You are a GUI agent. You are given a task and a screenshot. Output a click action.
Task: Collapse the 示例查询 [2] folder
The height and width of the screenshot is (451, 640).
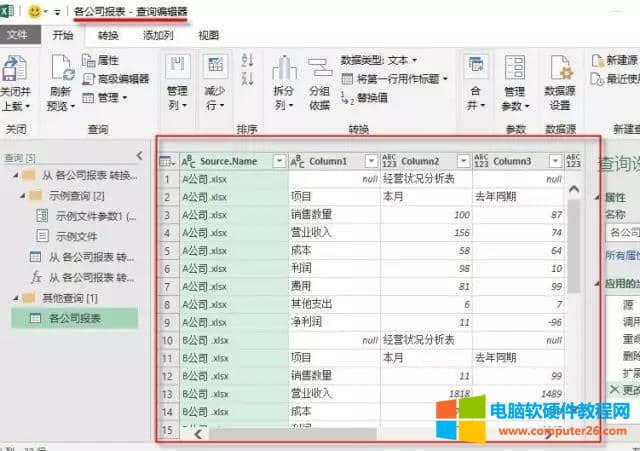[23, 196]
